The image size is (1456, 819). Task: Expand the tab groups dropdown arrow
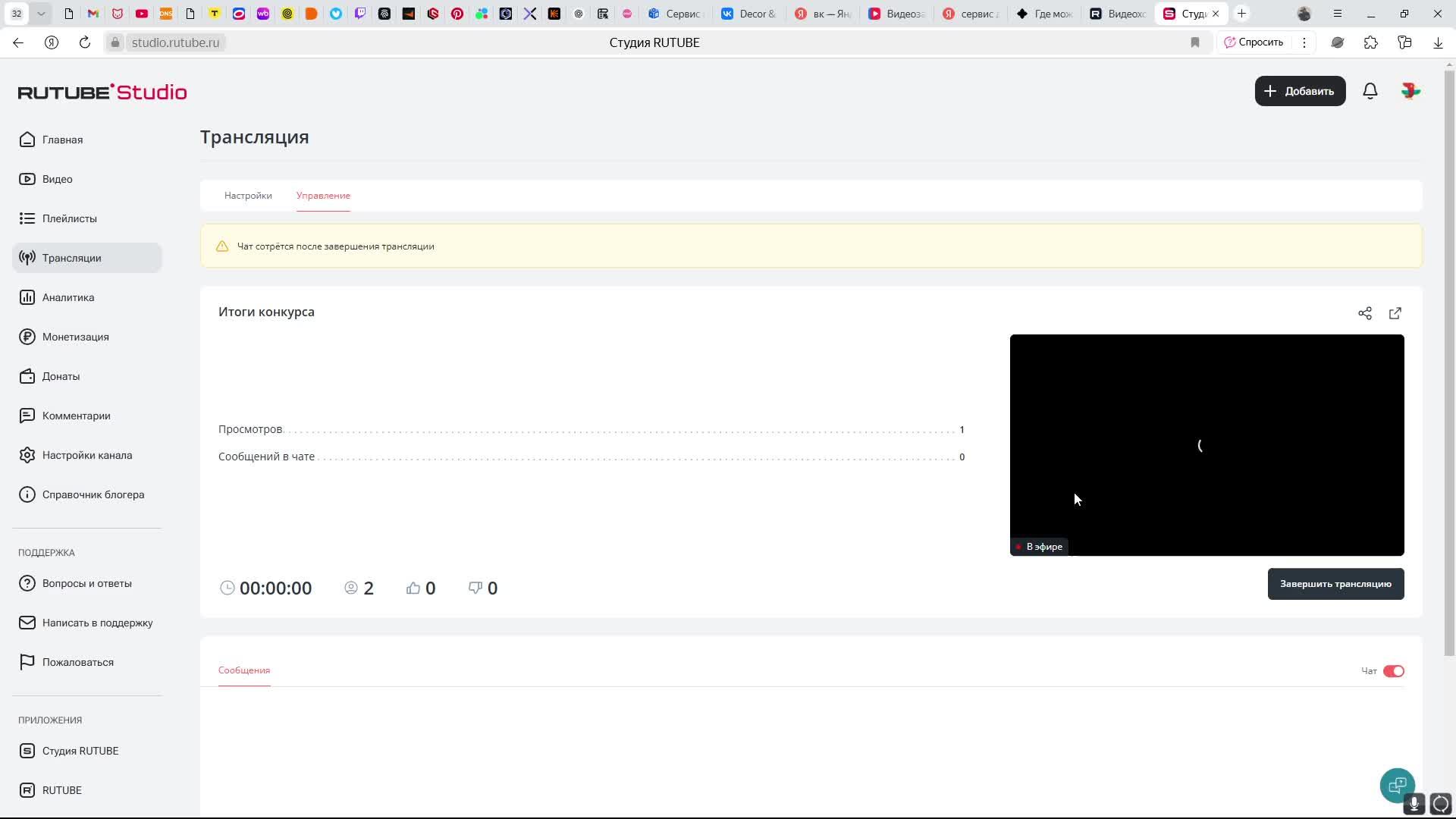[x=41, y=14]
